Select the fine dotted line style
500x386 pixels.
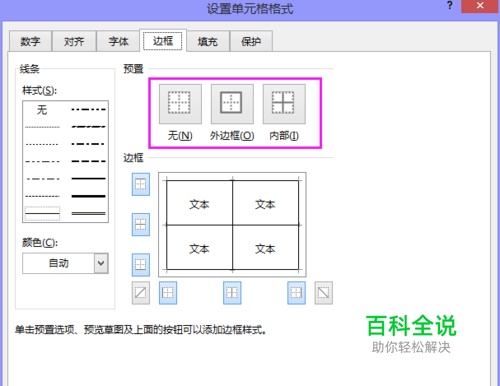pyautogui.click(x=42, y=127)
